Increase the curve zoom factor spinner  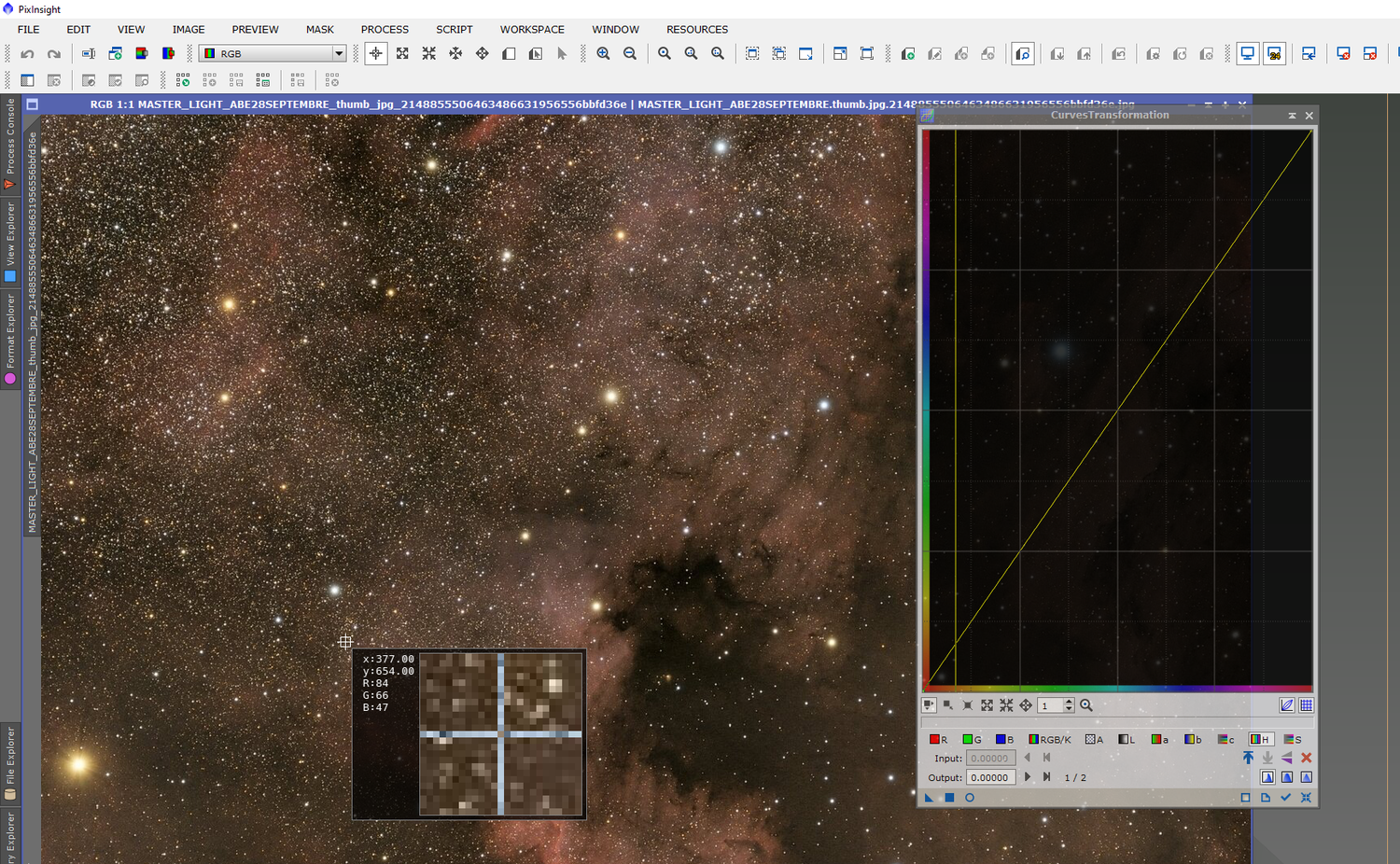[1070, 702]
